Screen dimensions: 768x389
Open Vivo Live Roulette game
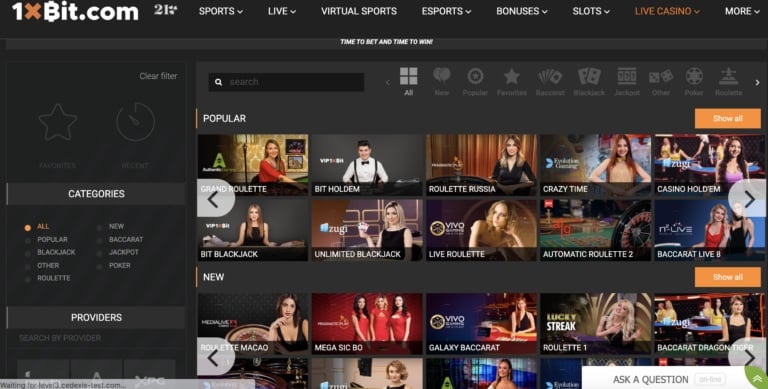coord(481,230)
